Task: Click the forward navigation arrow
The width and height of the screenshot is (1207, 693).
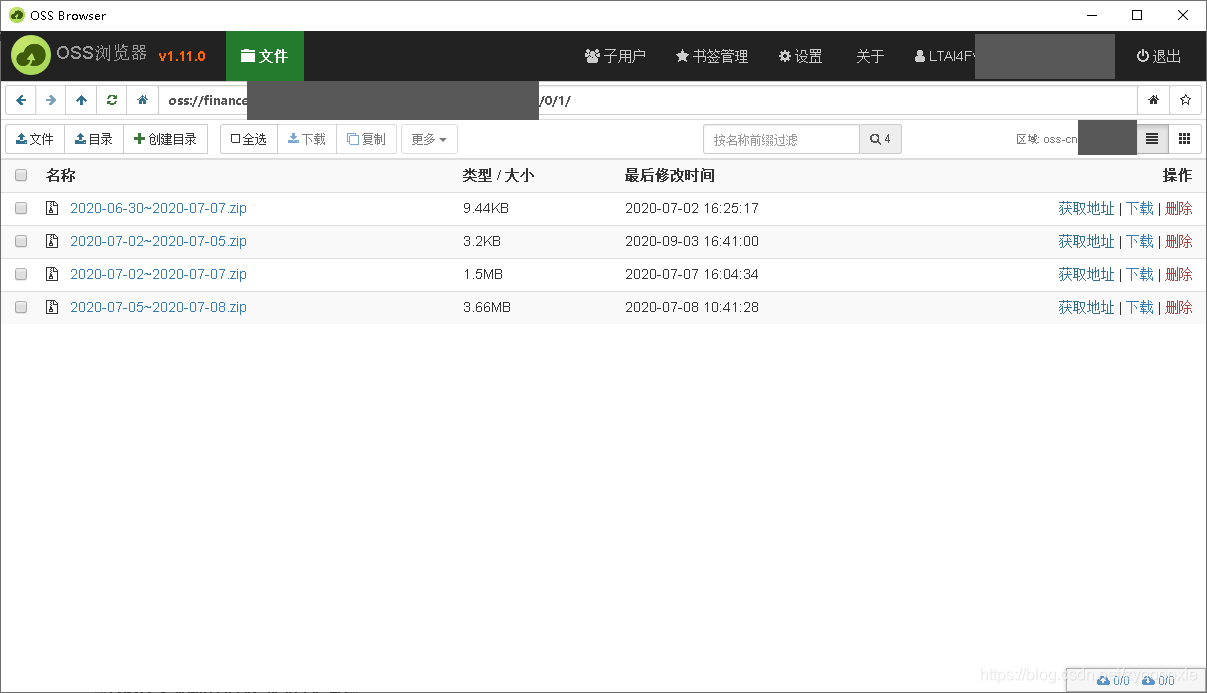Action: (x=50, y=100)
